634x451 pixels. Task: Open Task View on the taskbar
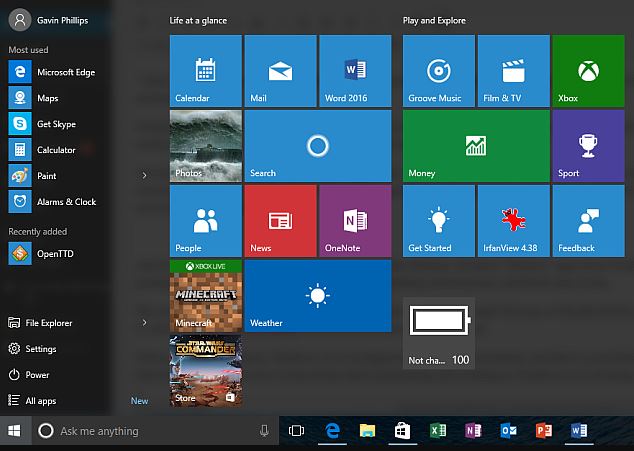(296, 431)
